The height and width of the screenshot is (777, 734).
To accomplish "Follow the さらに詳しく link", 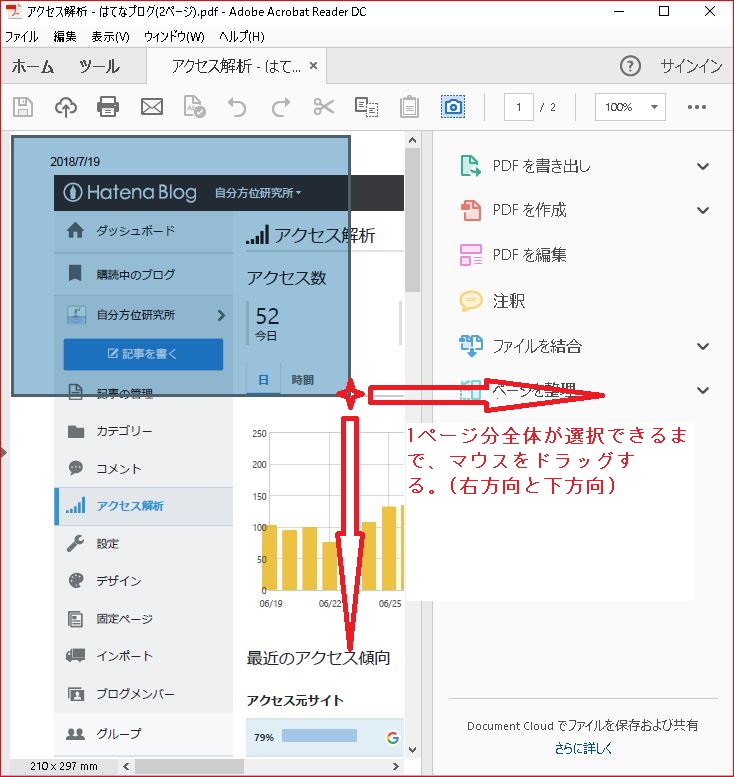I will point(583,748).
